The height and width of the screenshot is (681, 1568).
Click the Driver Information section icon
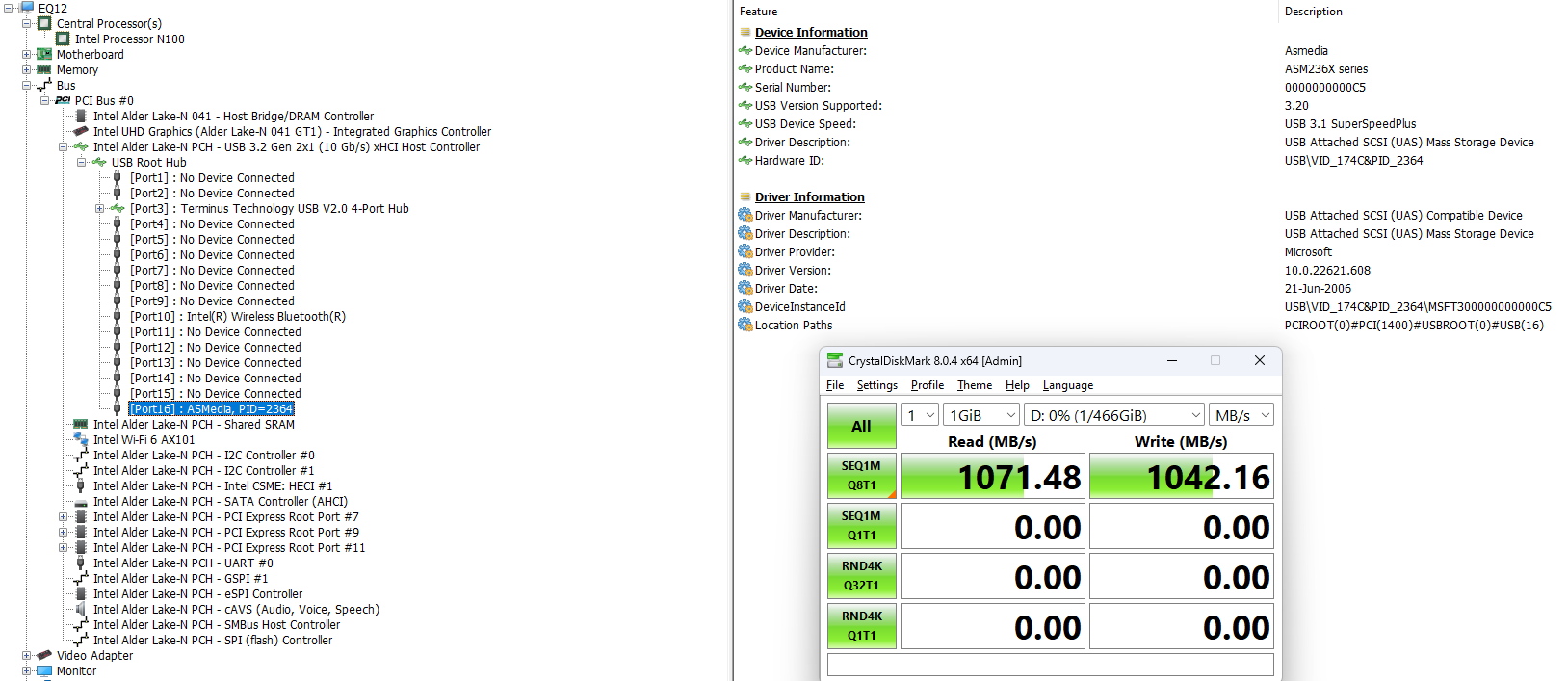[745, 196]
